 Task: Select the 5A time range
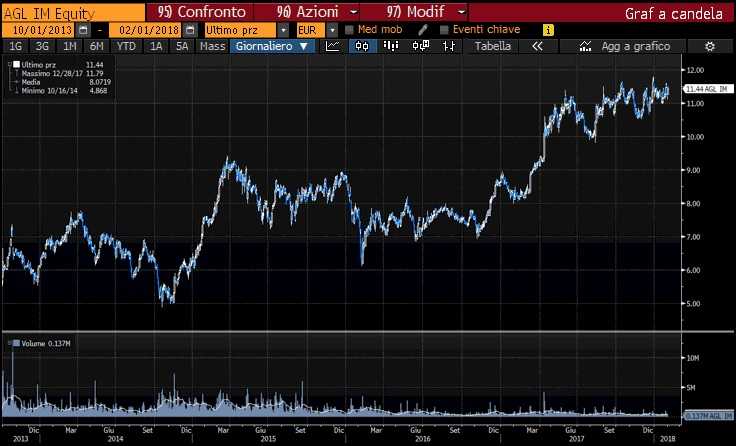[182, 46]
